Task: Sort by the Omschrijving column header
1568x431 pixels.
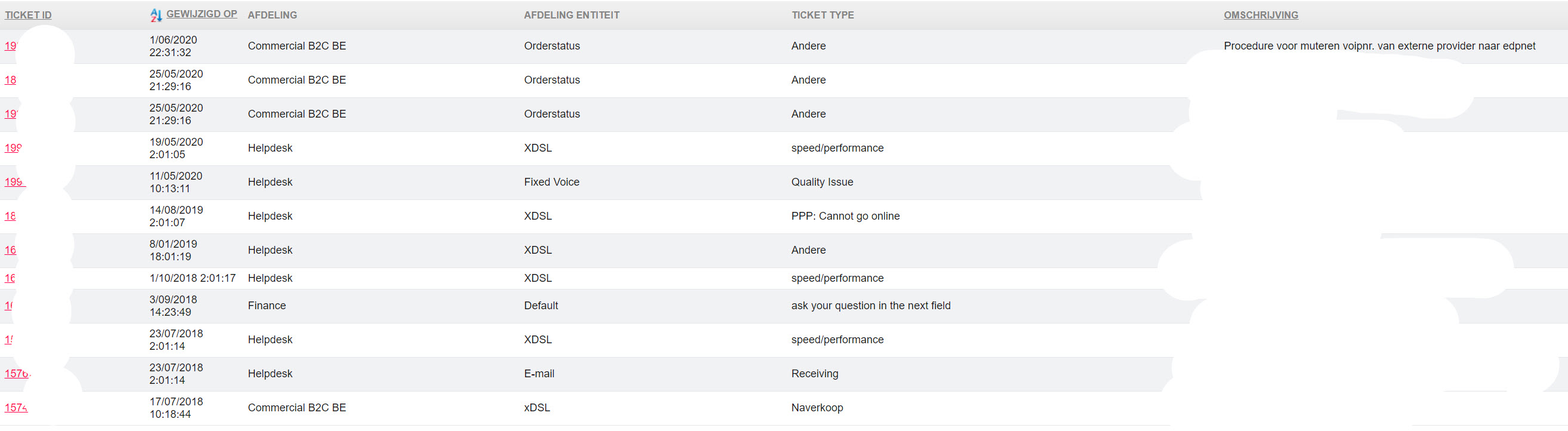Action: point(1261,15)
